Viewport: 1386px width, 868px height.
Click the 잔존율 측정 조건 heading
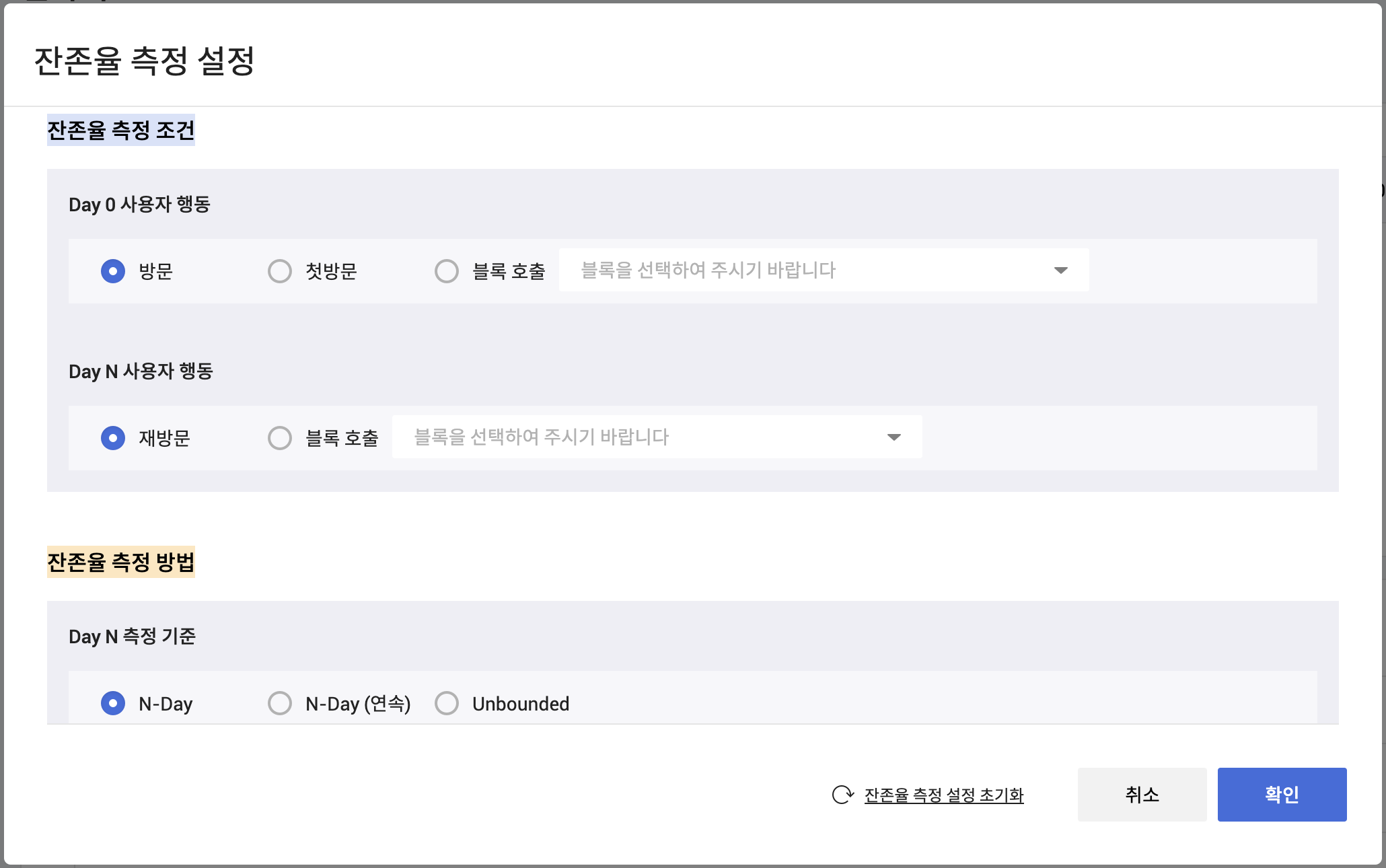coord(121,130)
